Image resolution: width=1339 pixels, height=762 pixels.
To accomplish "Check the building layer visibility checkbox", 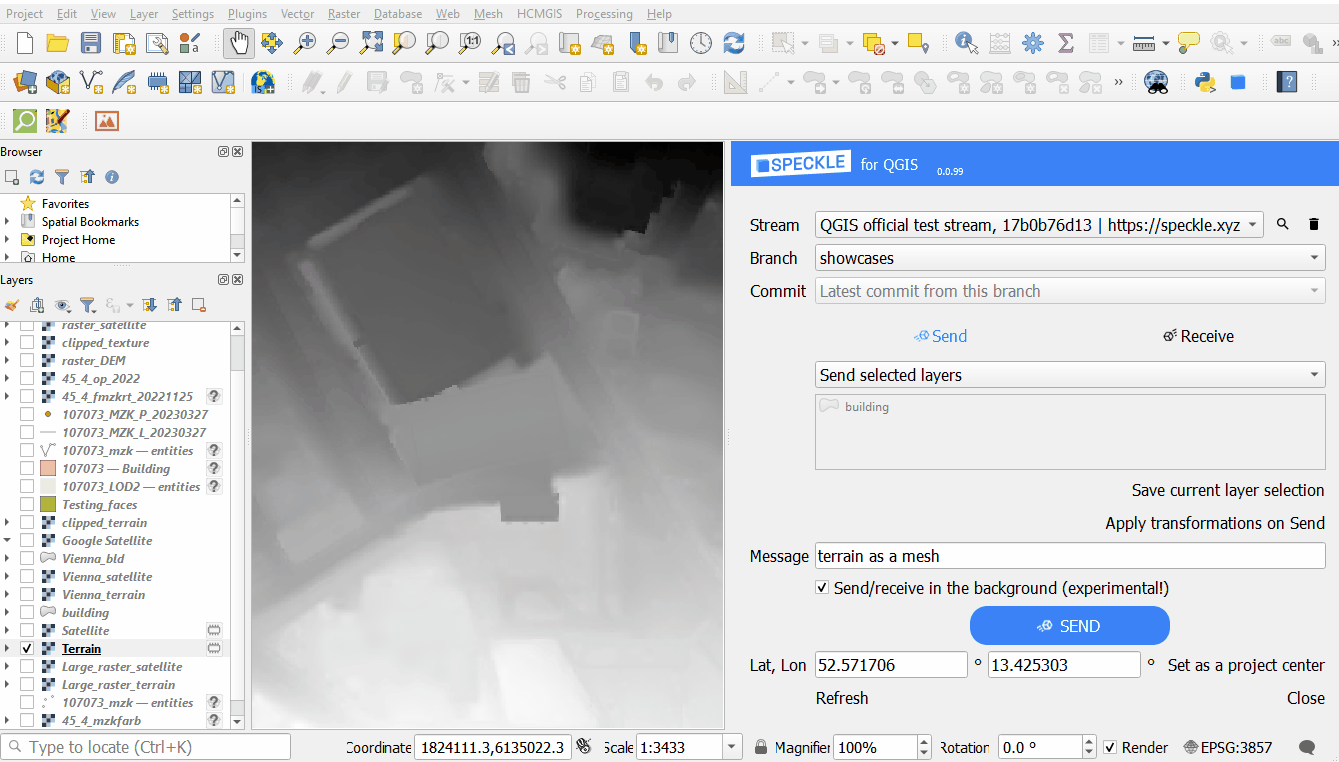I will (27, 613).
